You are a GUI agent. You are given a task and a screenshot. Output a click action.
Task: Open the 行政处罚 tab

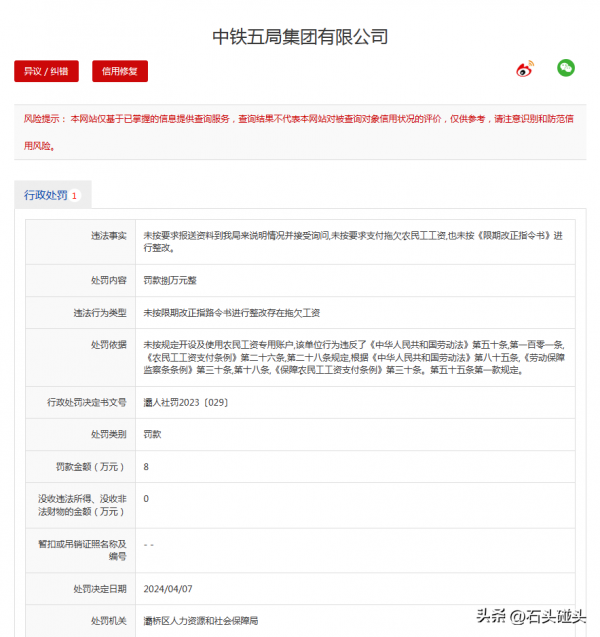click(x=46, y=195)
